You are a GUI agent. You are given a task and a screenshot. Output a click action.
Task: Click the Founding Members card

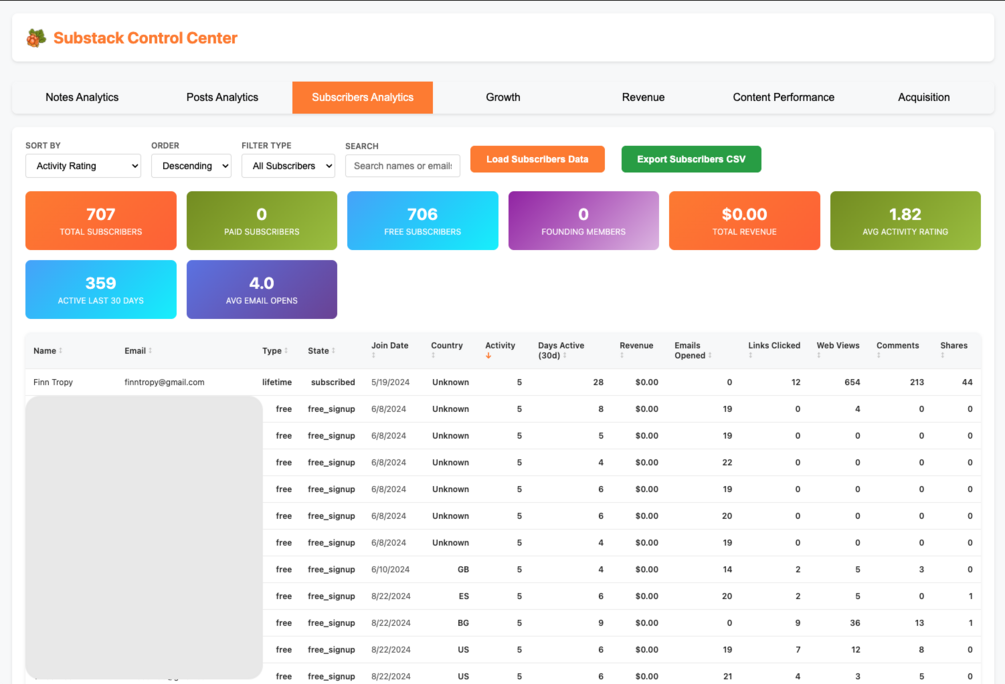[x=583, y=221]
